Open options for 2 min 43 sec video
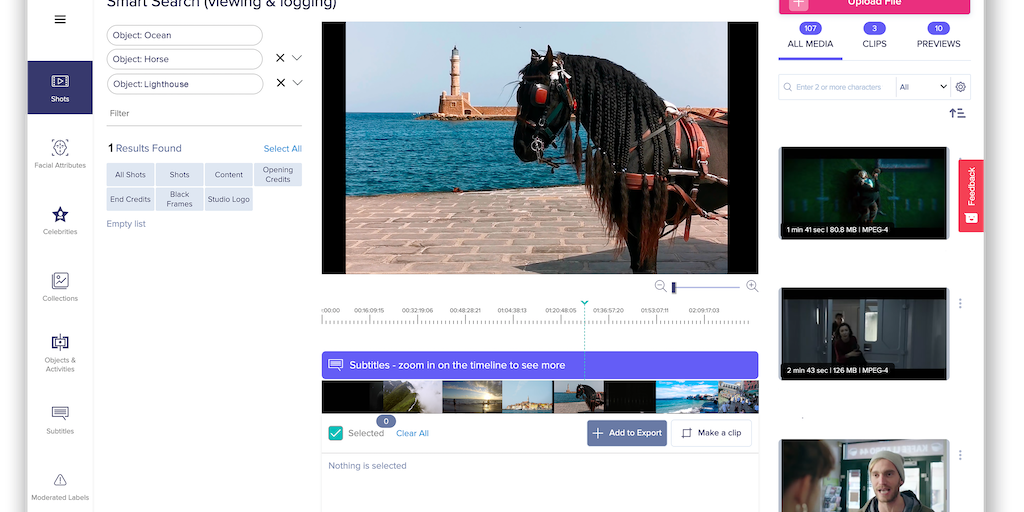The image size is (1024, 512). pos(960,303)
